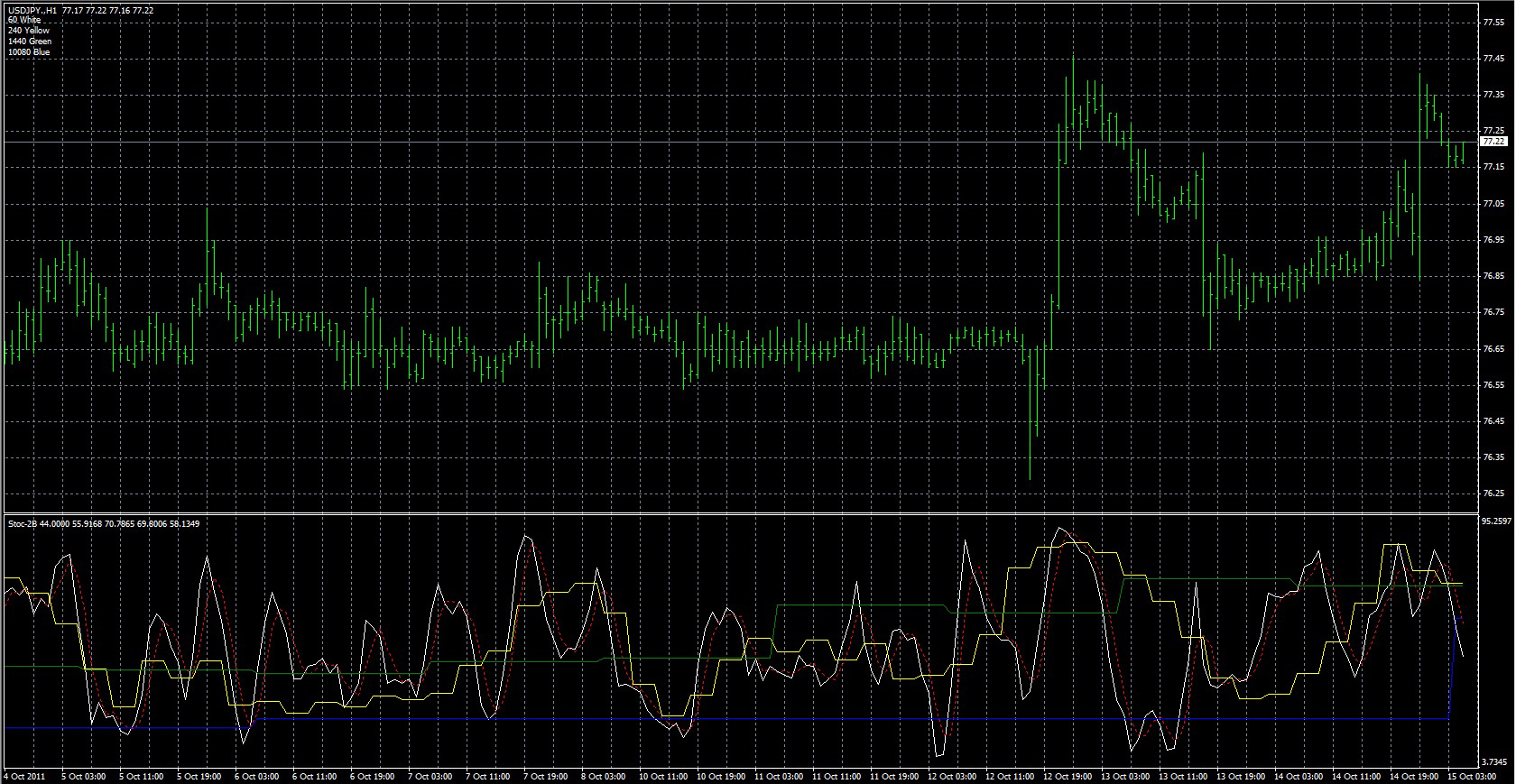This screenshot has height=784, width=1516.
Task: Select the "240 Yellow" legend label
Action: coord(29,31)
